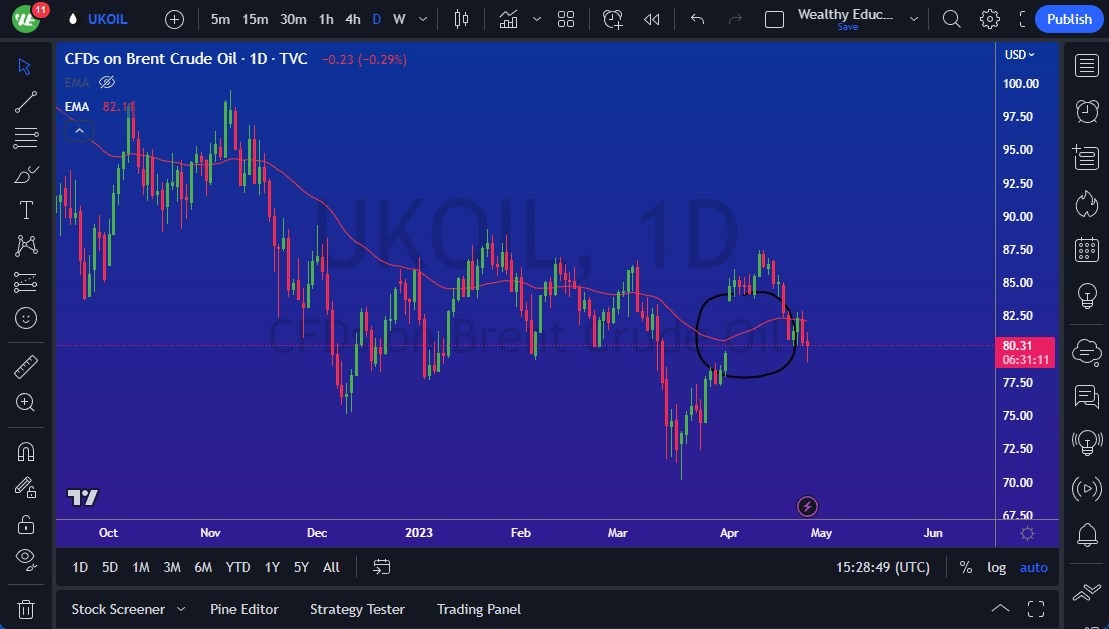Screen dimensions: 1109x629
Task: Open the Watchlist panel
Action: pyautogui.click(x=1087, y=65)
